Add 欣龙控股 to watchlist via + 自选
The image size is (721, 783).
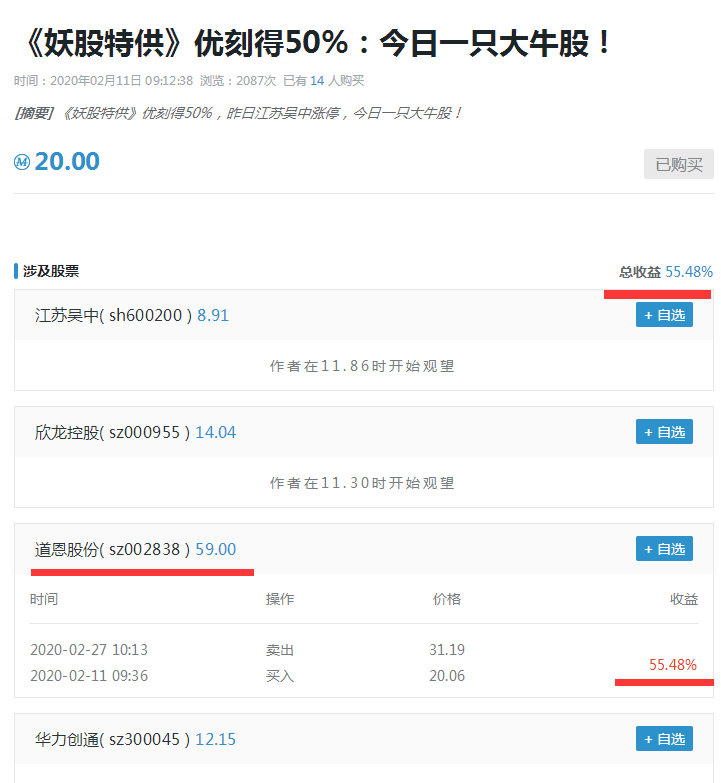[664, 431]
